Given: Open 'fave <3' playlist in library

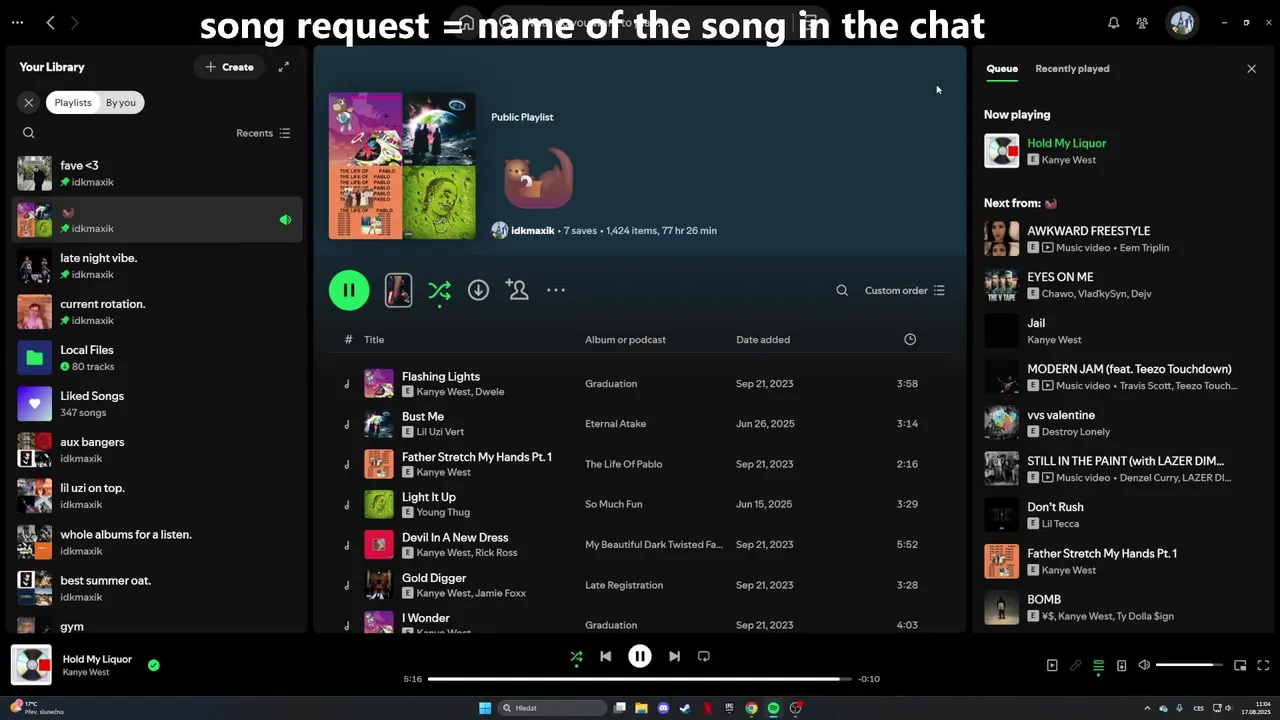Looking at the screenshot, I should click(157, 173).
